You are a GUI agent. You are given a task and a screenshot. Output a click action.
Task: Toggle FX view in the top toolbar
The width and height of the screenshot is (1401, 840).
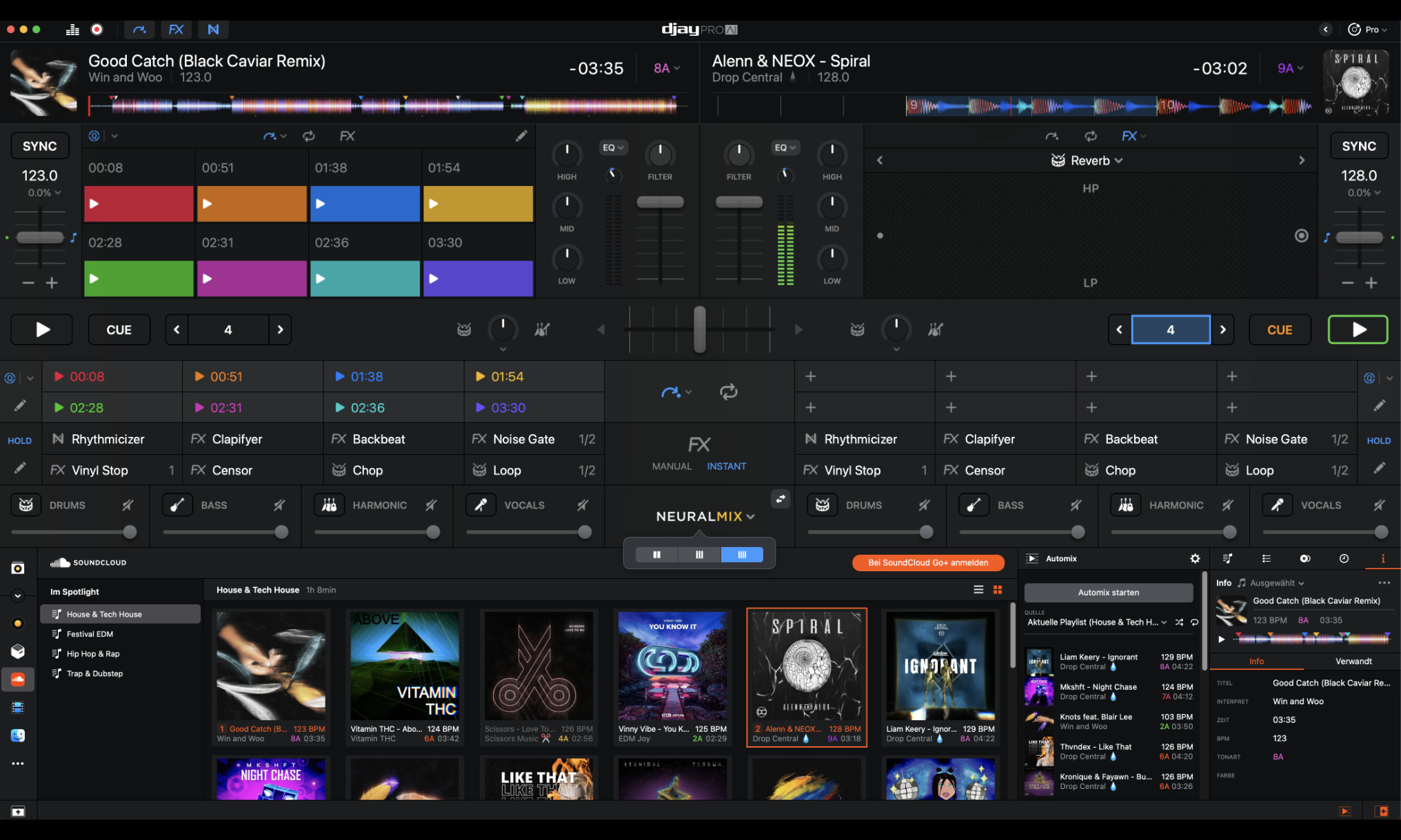tap(176, 29)
